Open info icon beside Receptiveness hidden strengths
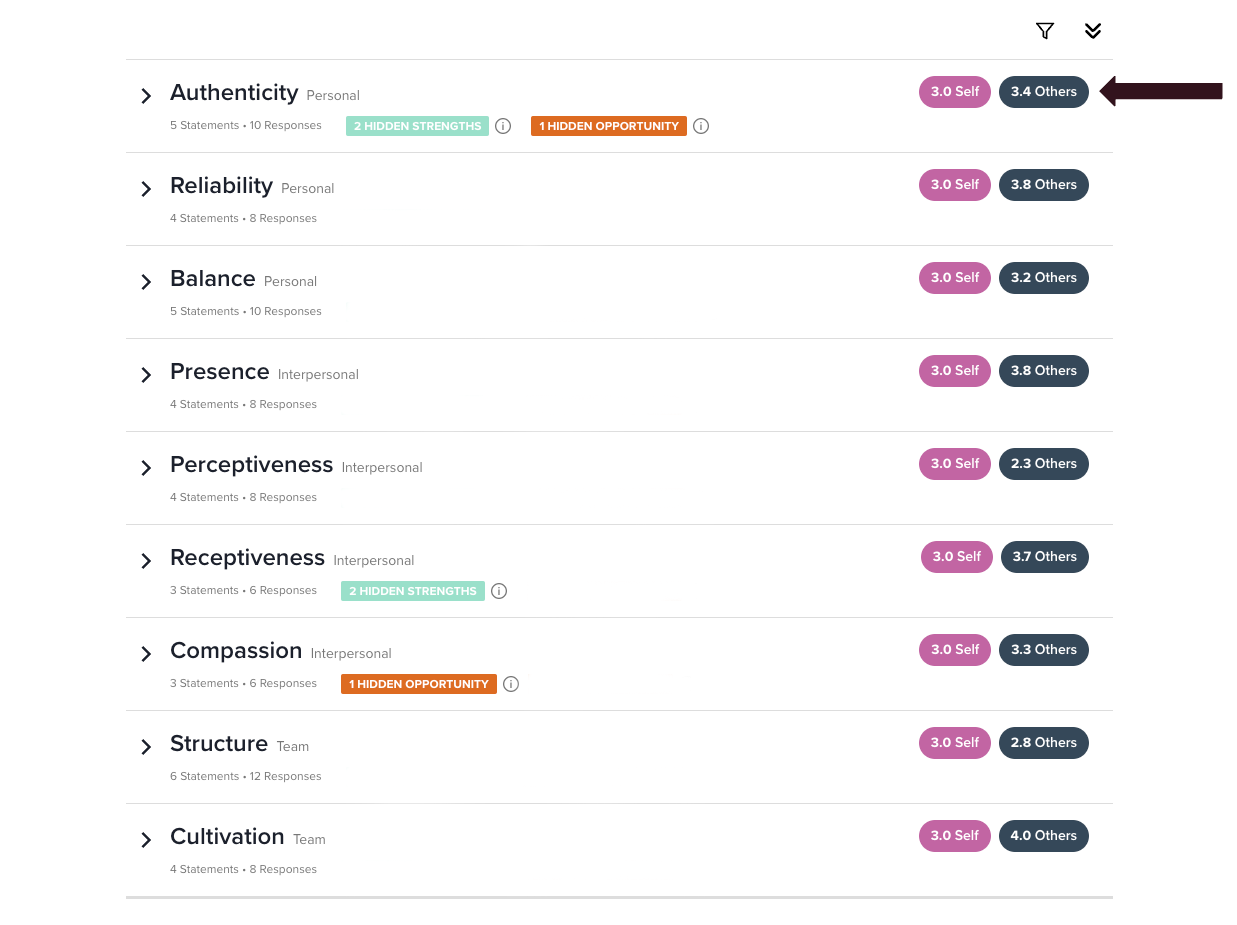Viewport: 1237px width, 925px height. pyautogui.click(x=499, y=591)
